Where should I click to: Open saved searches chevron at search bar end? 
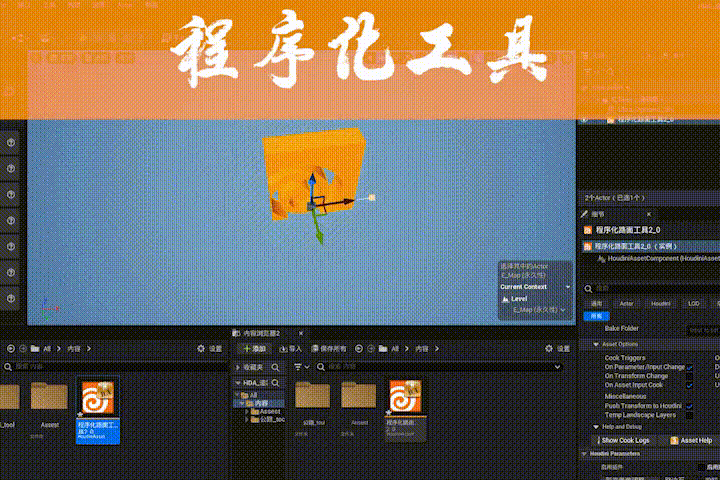557,367
